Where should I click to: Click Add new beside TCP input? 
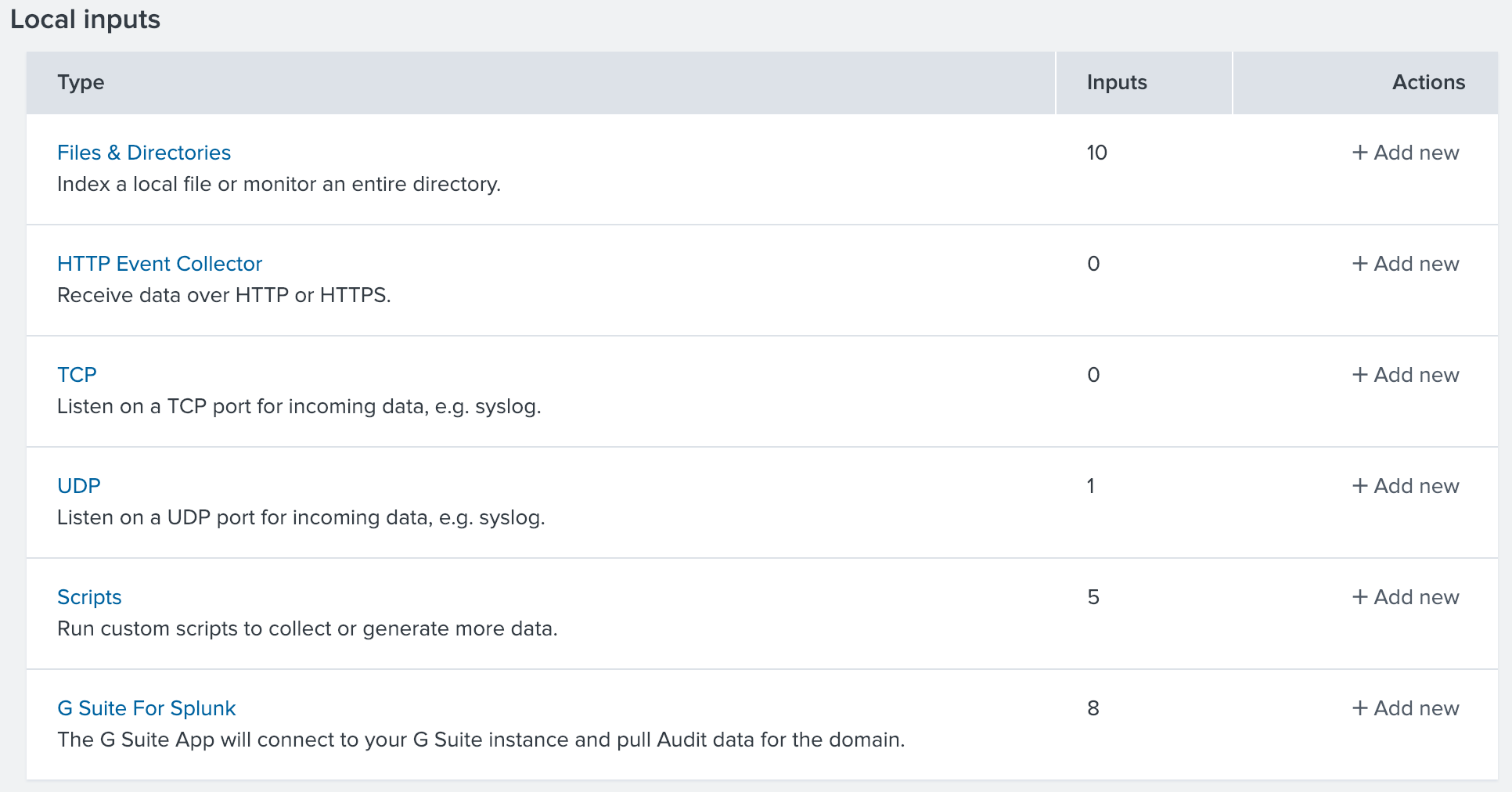[1405, 375]
